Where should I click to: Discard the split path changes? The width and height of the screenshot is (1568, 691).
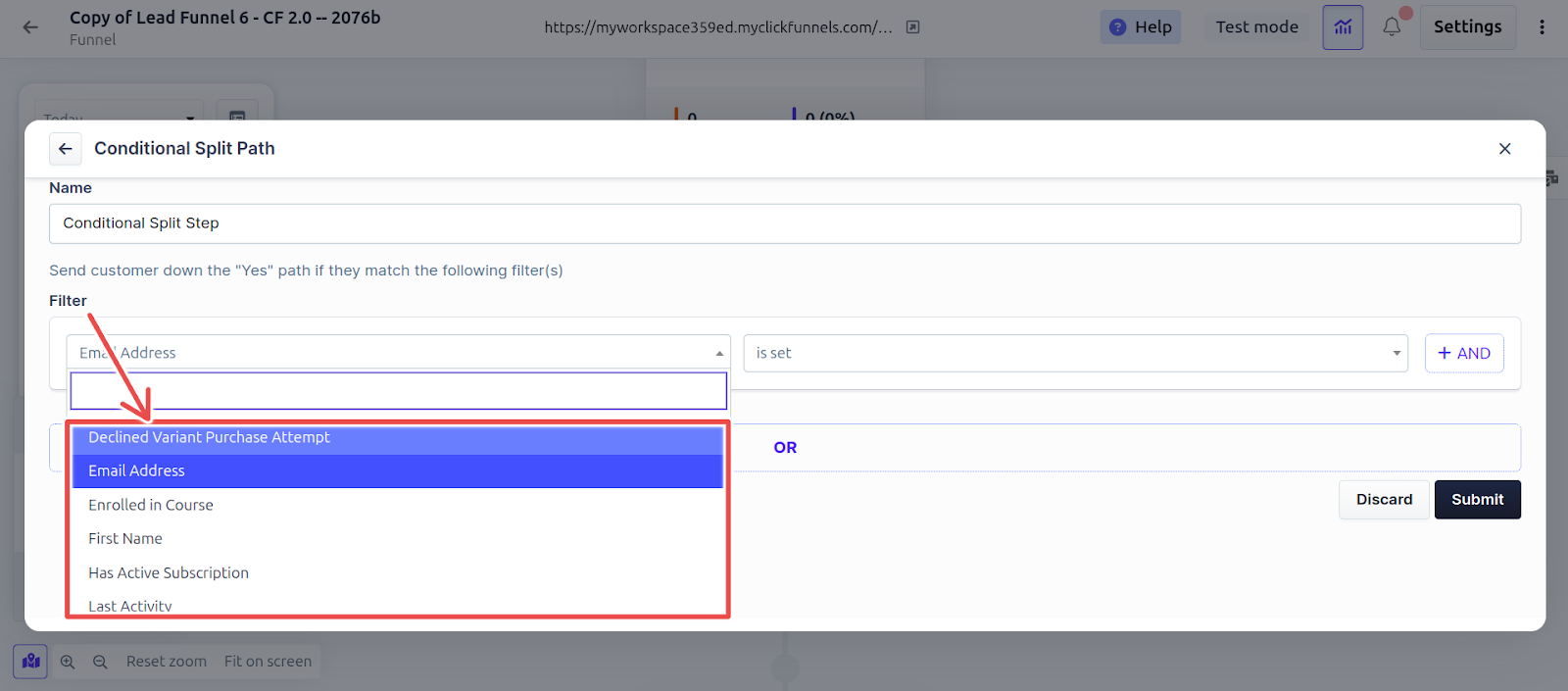pos(1384,500)
